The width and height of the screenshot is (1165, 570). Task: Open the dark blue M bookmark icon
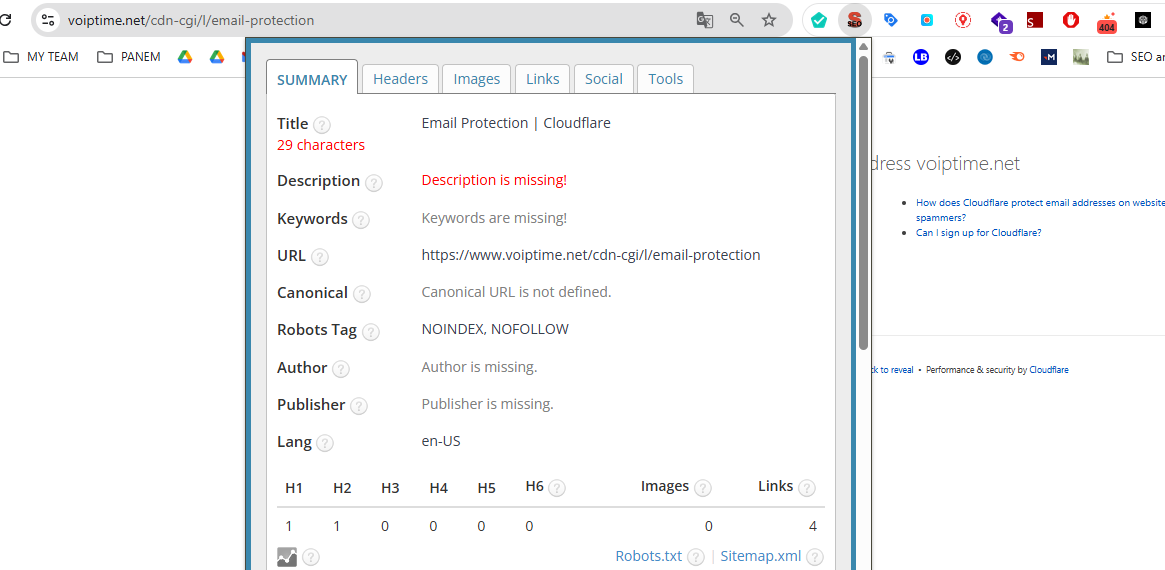click(x=1048, y=56)
